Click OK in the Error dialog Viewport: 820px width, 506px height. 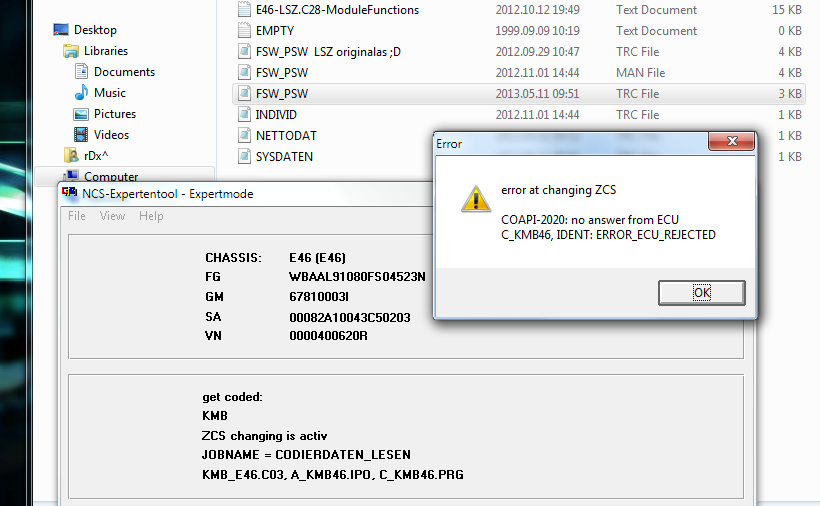[701, 292]
